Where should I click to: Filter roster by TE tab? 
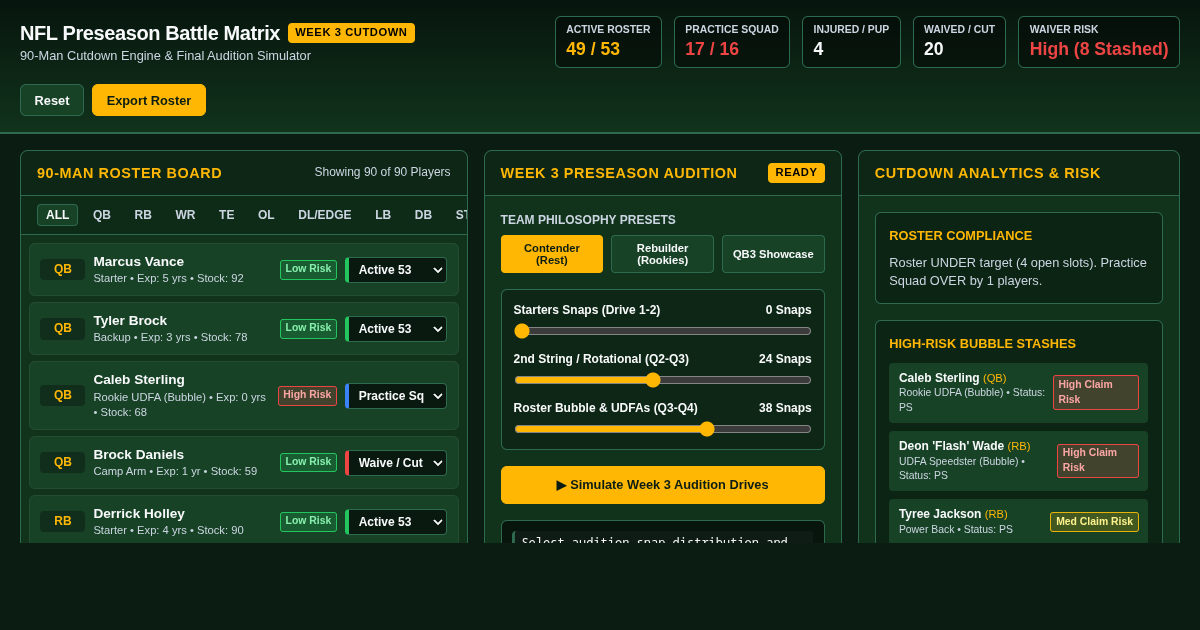tap(227, 215)
